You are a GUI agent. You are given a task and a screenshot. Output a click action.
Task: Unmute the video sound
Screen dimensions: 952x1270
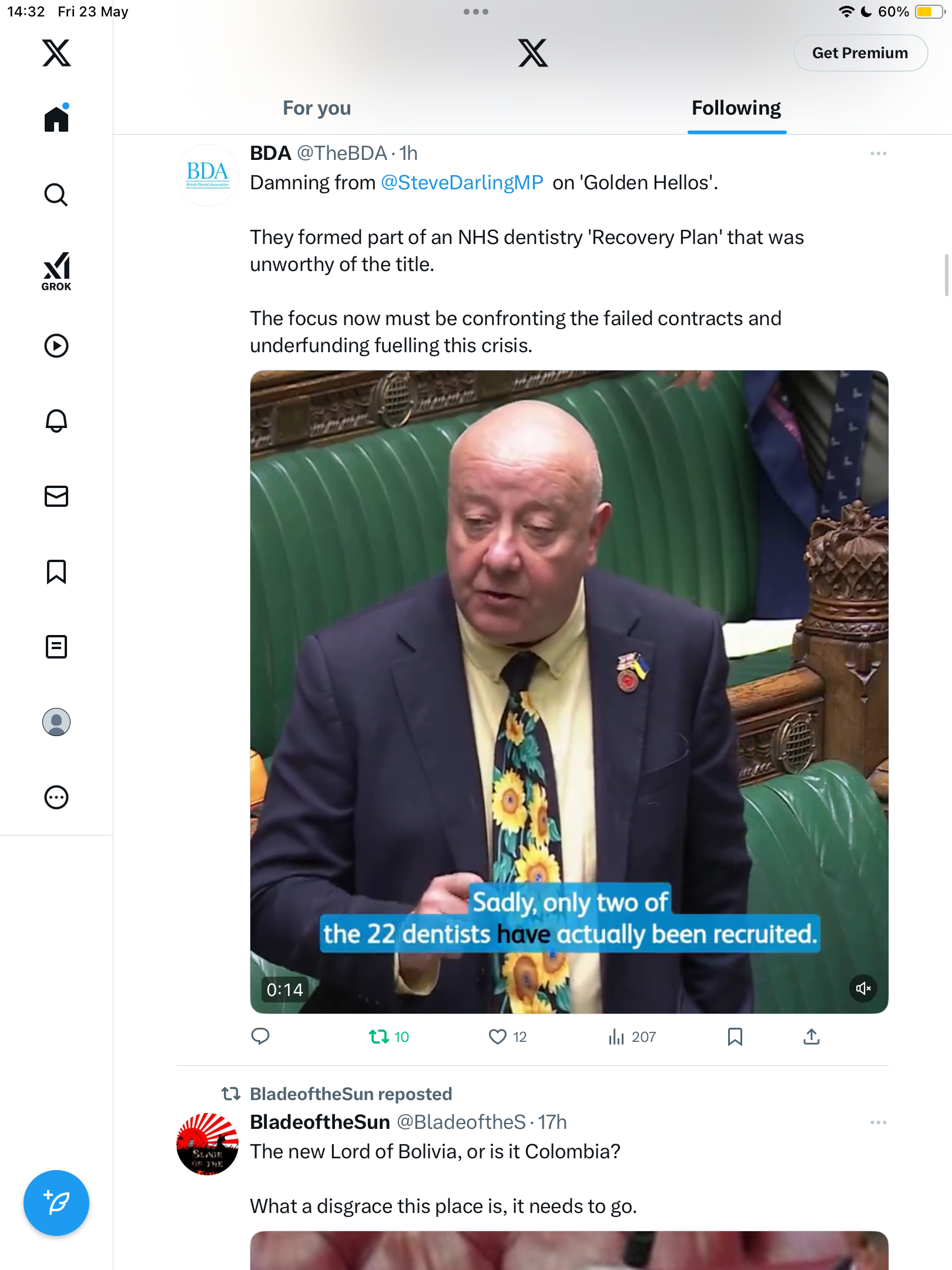(863, 988)
